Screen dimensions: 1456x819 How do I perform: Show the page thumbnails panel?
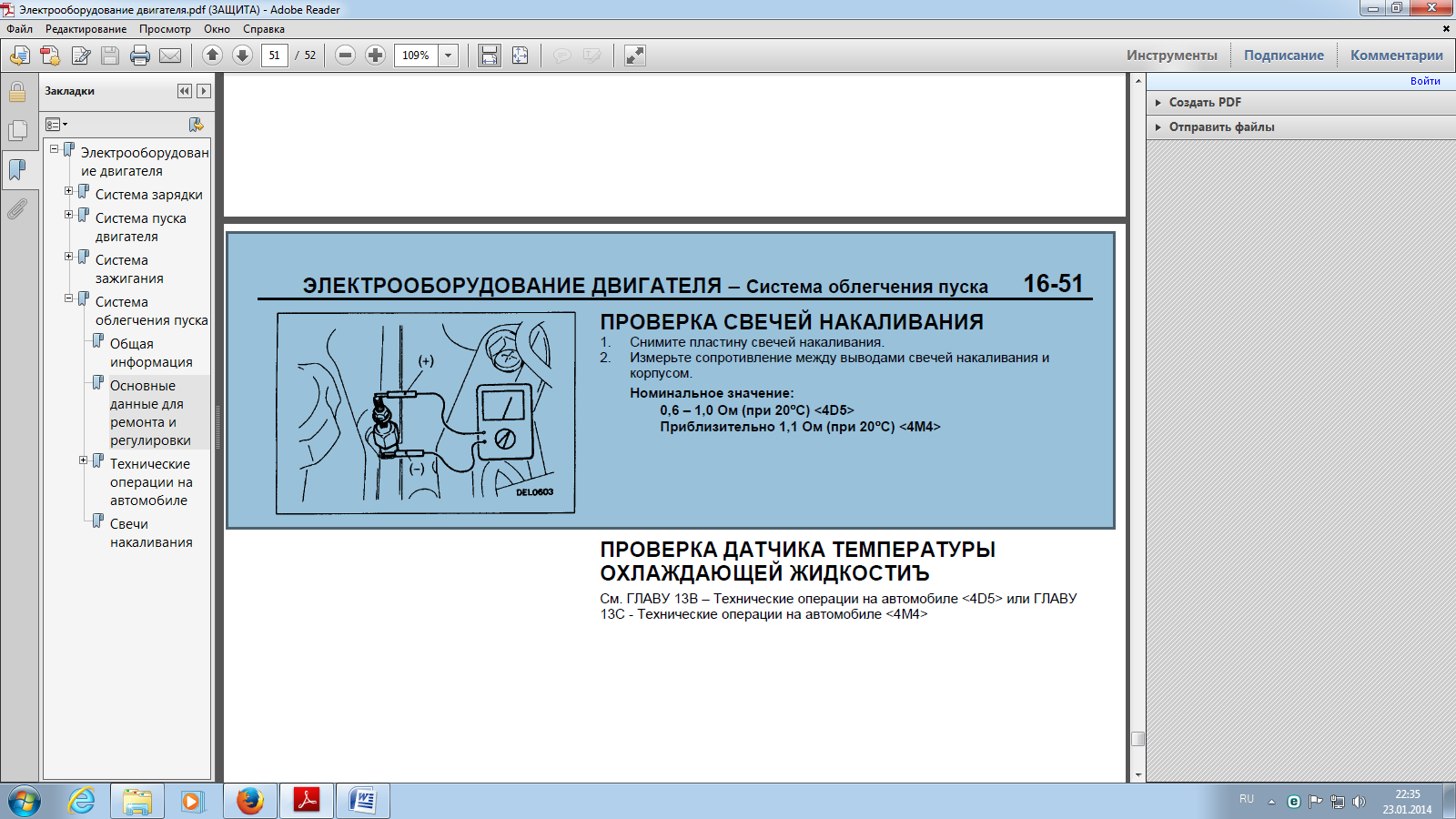17,131
